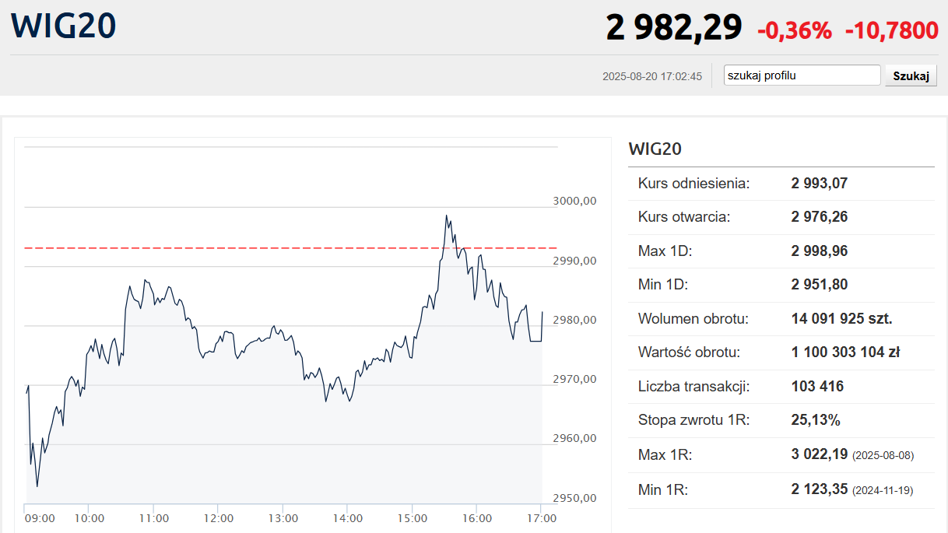Click the 'Wartość obrotu' row label

[689, 352]
